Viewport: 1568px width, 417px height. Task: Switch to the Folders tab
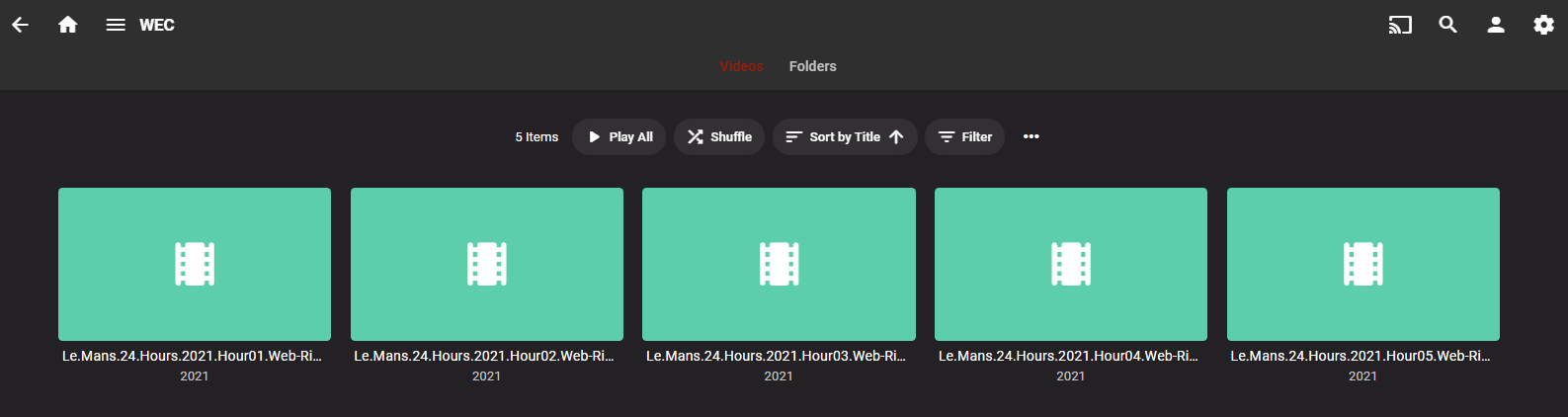[x=812, y=66]
